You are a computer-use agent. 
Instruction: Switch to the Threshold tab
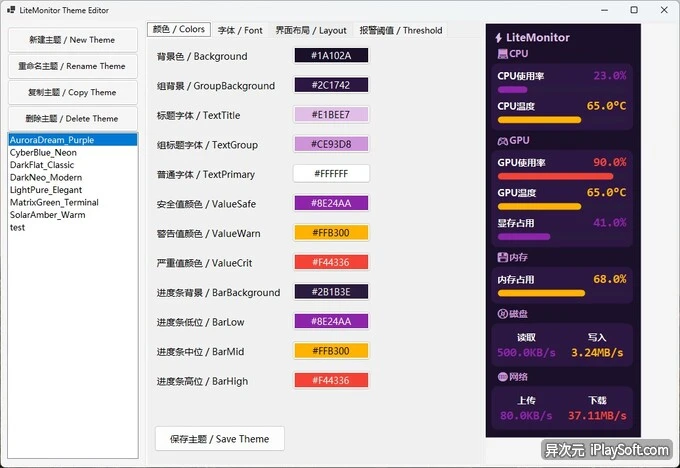401,30
